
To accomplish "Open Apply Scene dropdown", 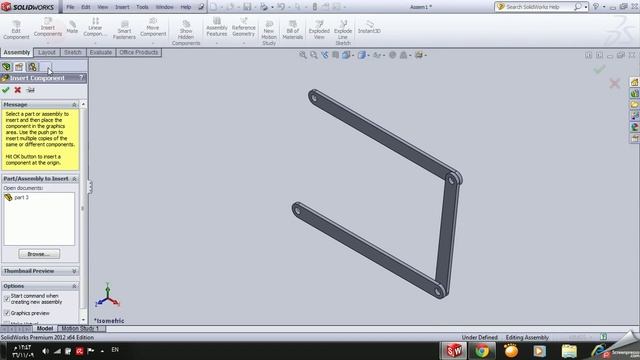I will pos(404,55).
